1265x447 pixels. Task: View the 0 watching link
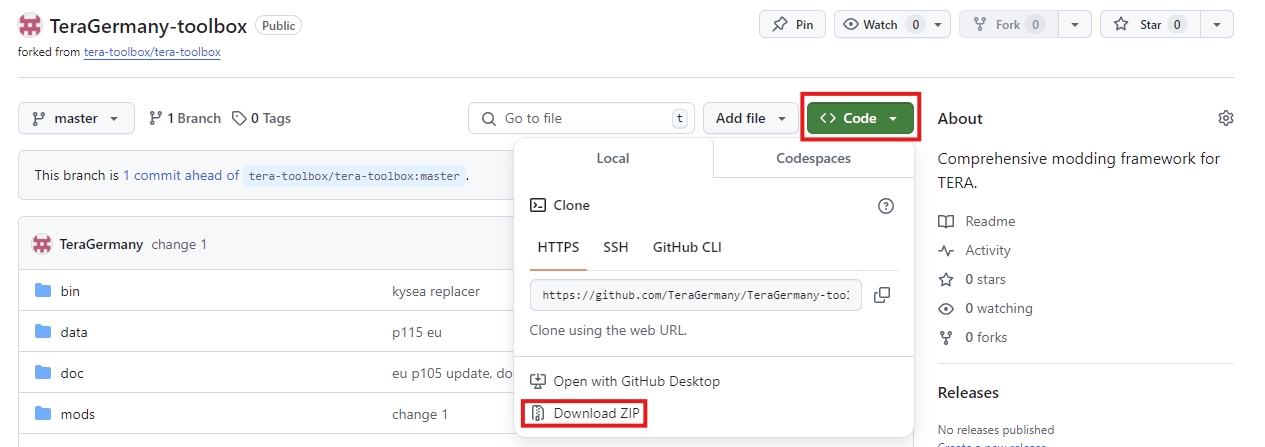point(985,308)
